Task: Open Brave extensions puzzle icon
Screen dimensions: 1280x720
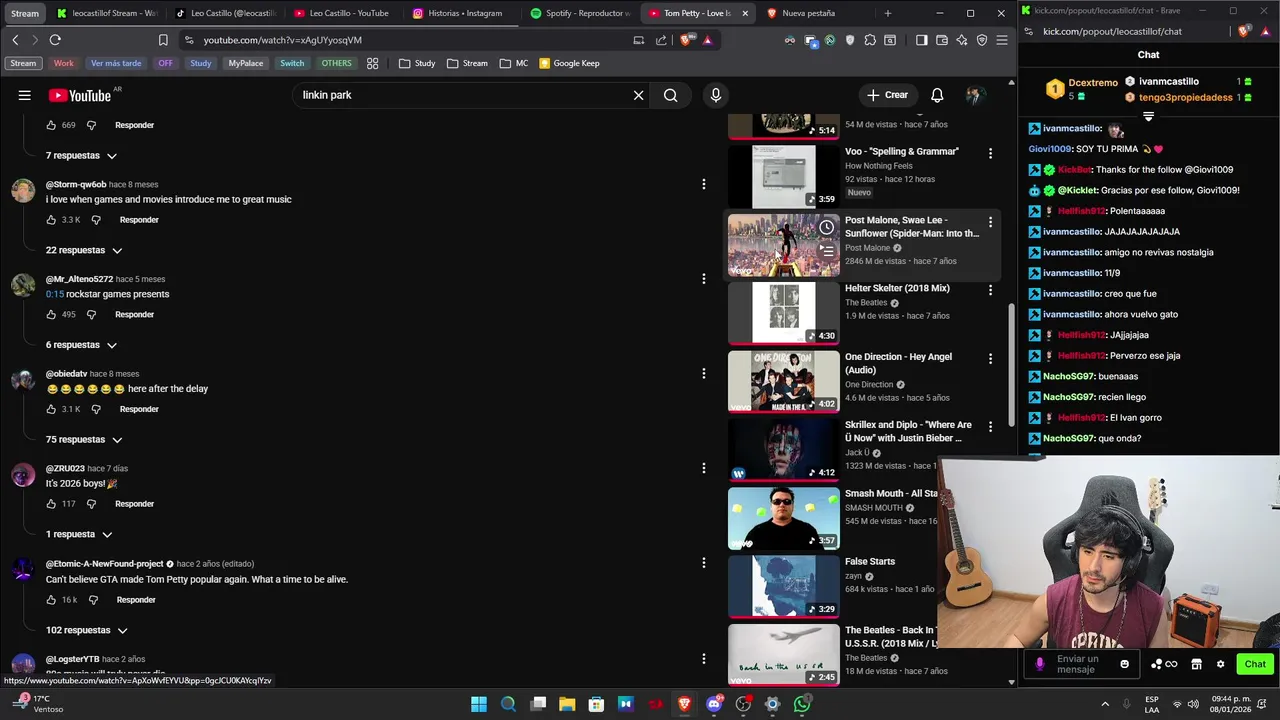Action: (870, 40)
